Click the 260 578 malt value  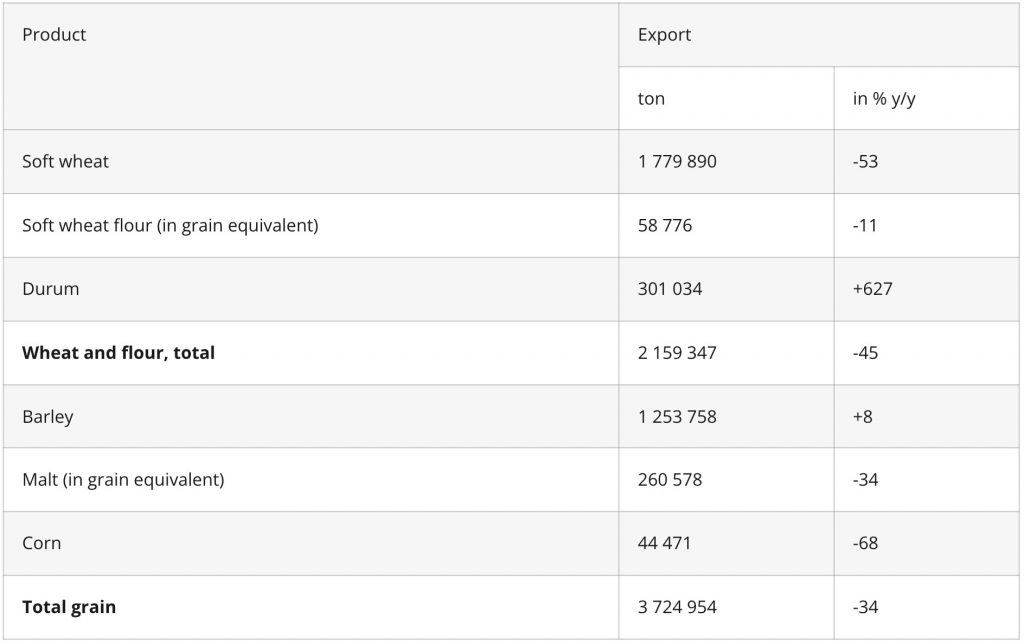tap(669, 480)
